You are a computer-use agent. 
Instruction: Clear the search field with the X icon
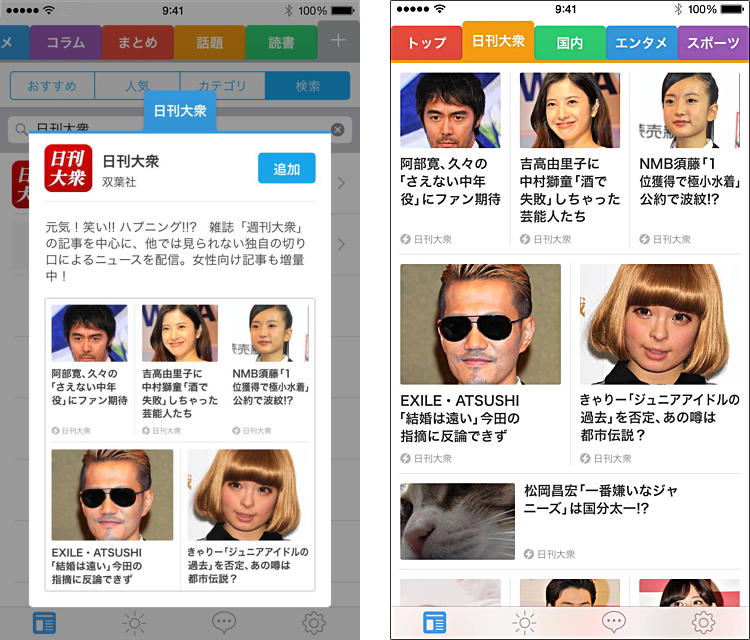click(338, 129)
